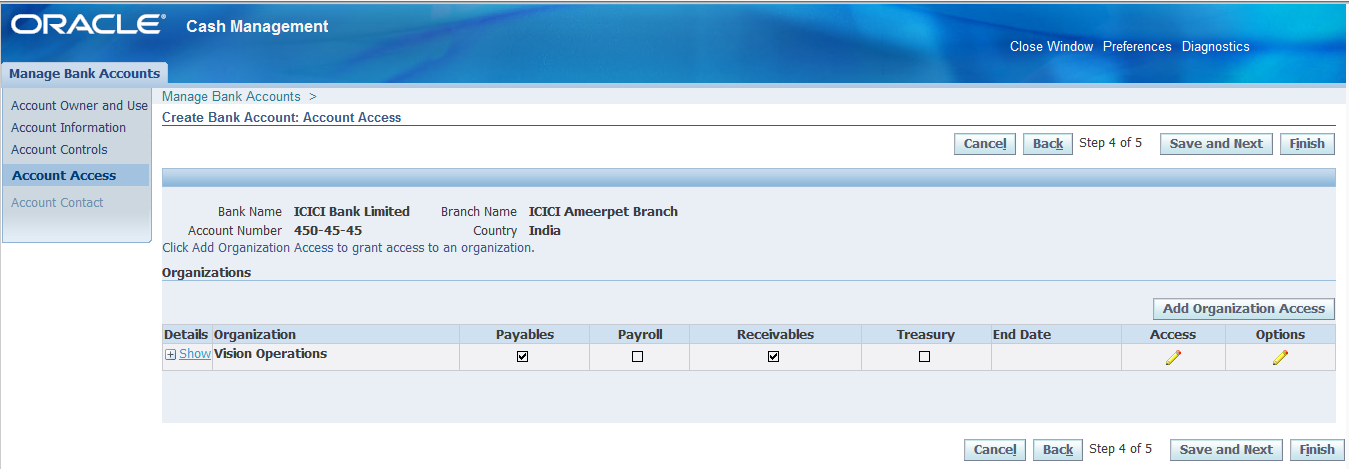The width and height of the screenshot is (1349, 469).
Task: Click Add Organization Access button
Action: [1243, 309]
